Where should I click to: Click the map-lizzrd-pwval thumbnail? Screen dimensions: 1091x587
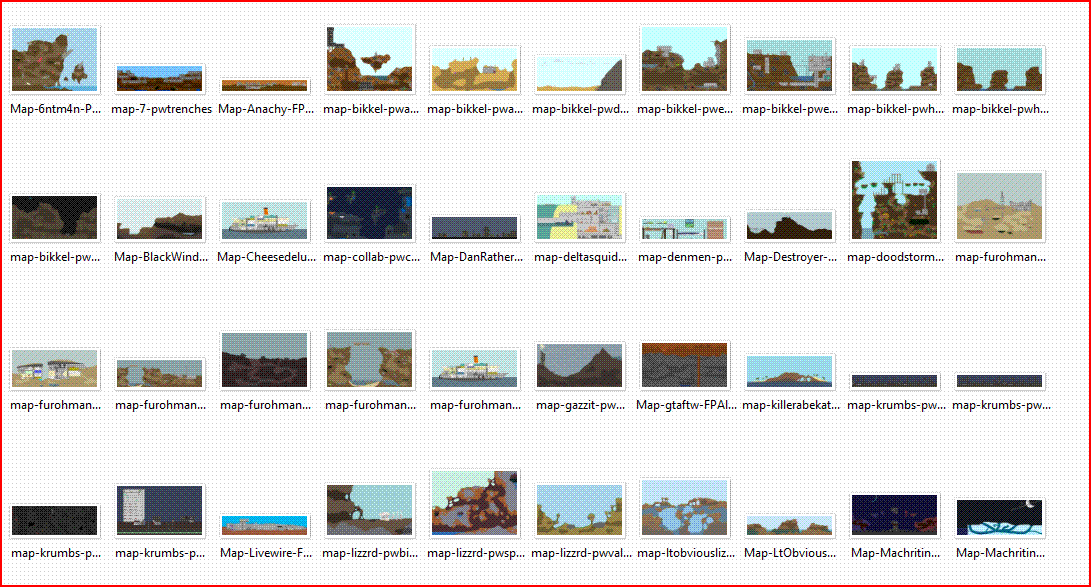click(x=580, y=510)
